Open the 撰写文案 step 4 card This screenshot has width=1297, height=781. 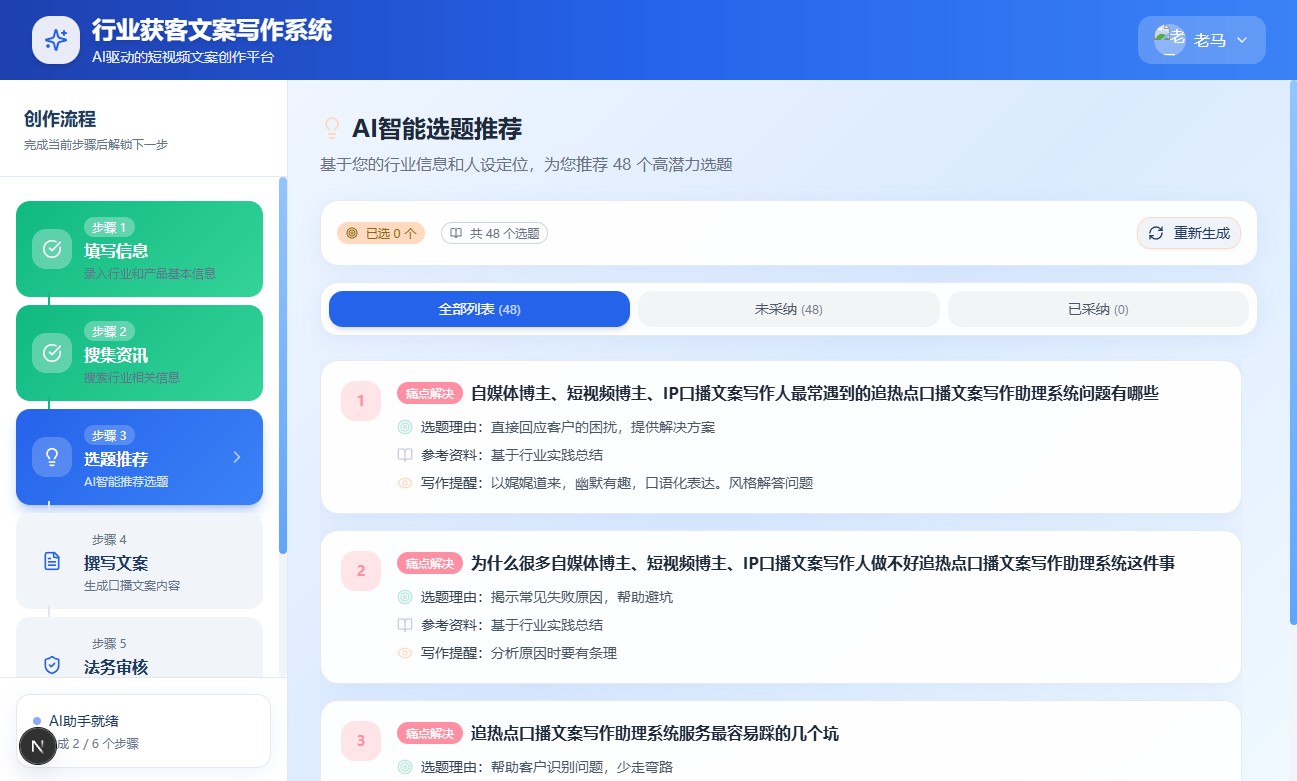point(139,561)
